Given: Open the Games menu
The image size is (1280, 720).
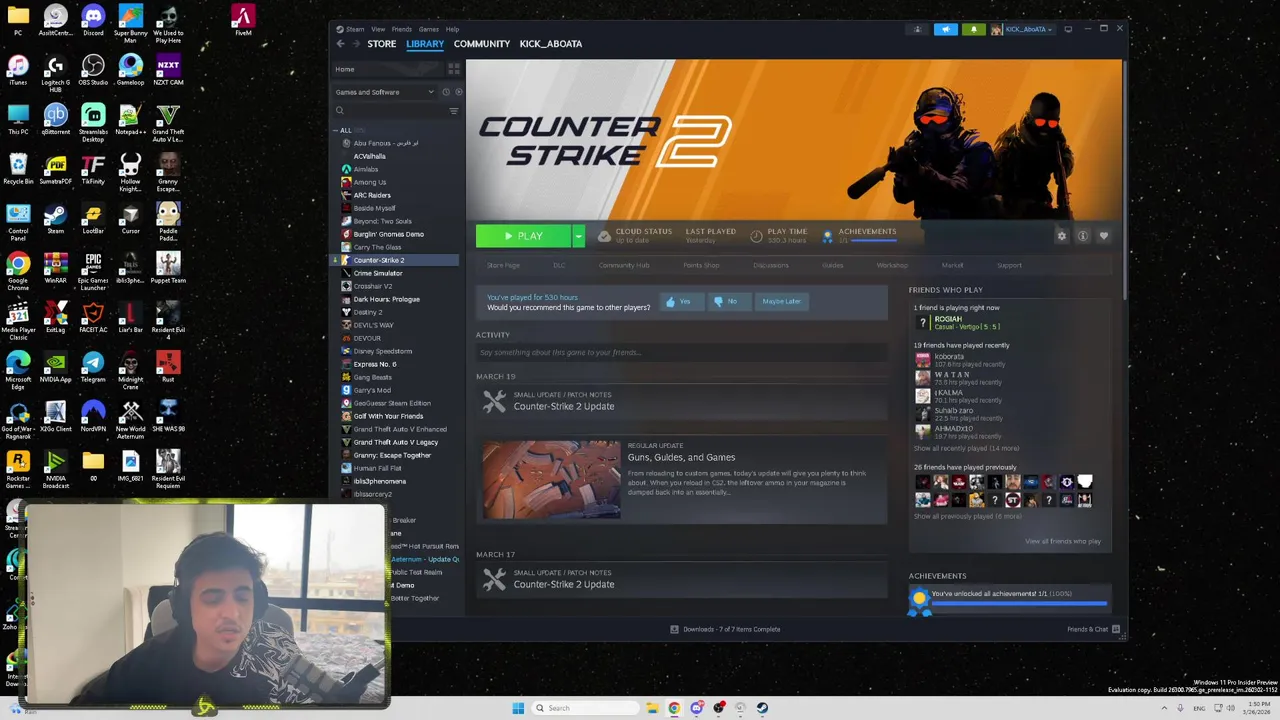Looking at the screenshot, I should tap(429, 29).
